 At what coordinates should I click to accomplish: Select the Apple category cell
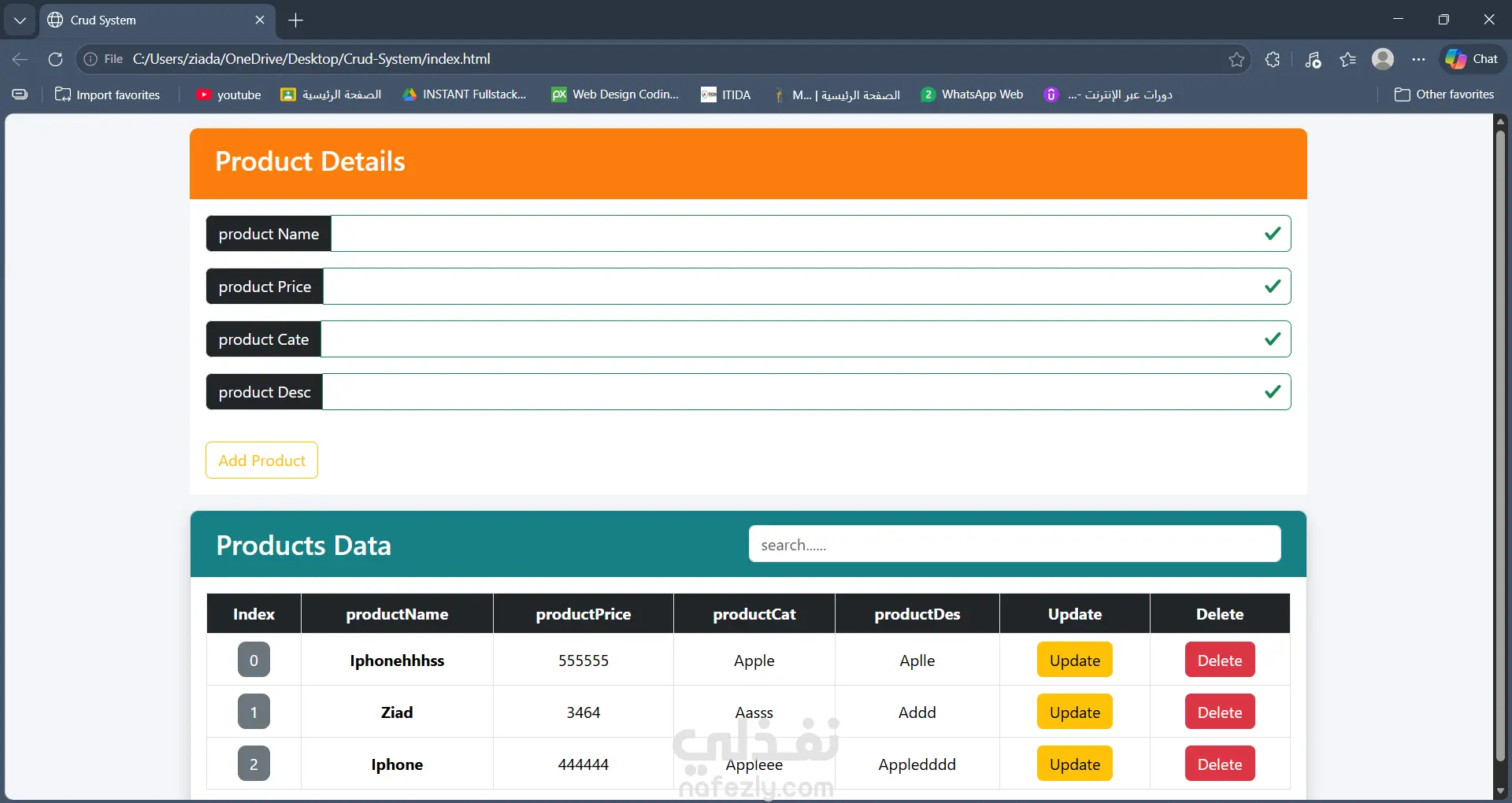click(x=754, y=661)
